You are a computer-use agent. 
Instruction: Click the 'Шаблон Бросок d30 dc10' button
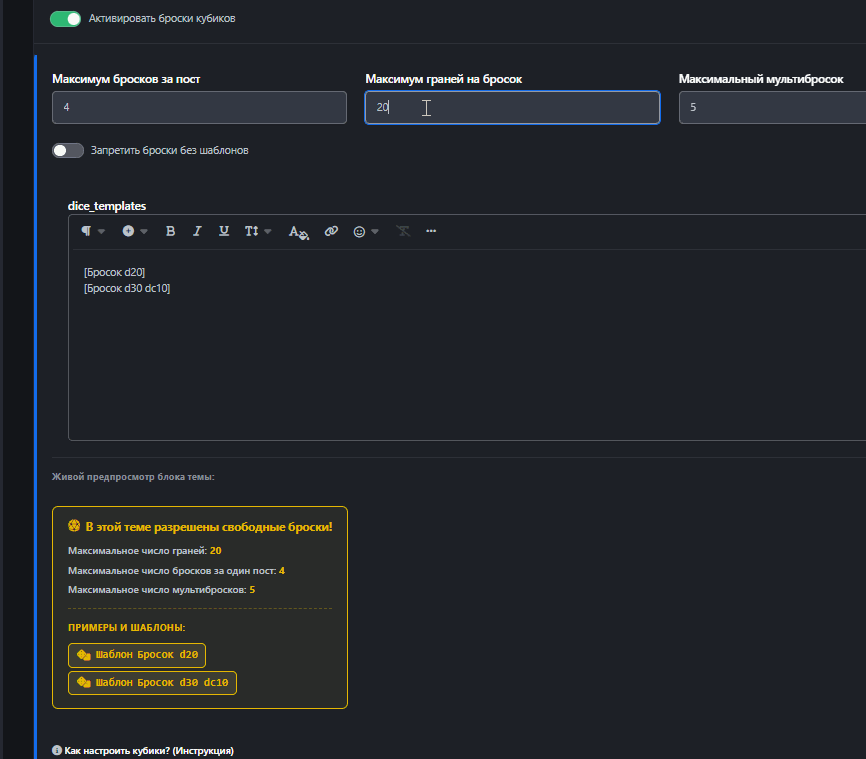pyautogui.click(x=152, y=683)
